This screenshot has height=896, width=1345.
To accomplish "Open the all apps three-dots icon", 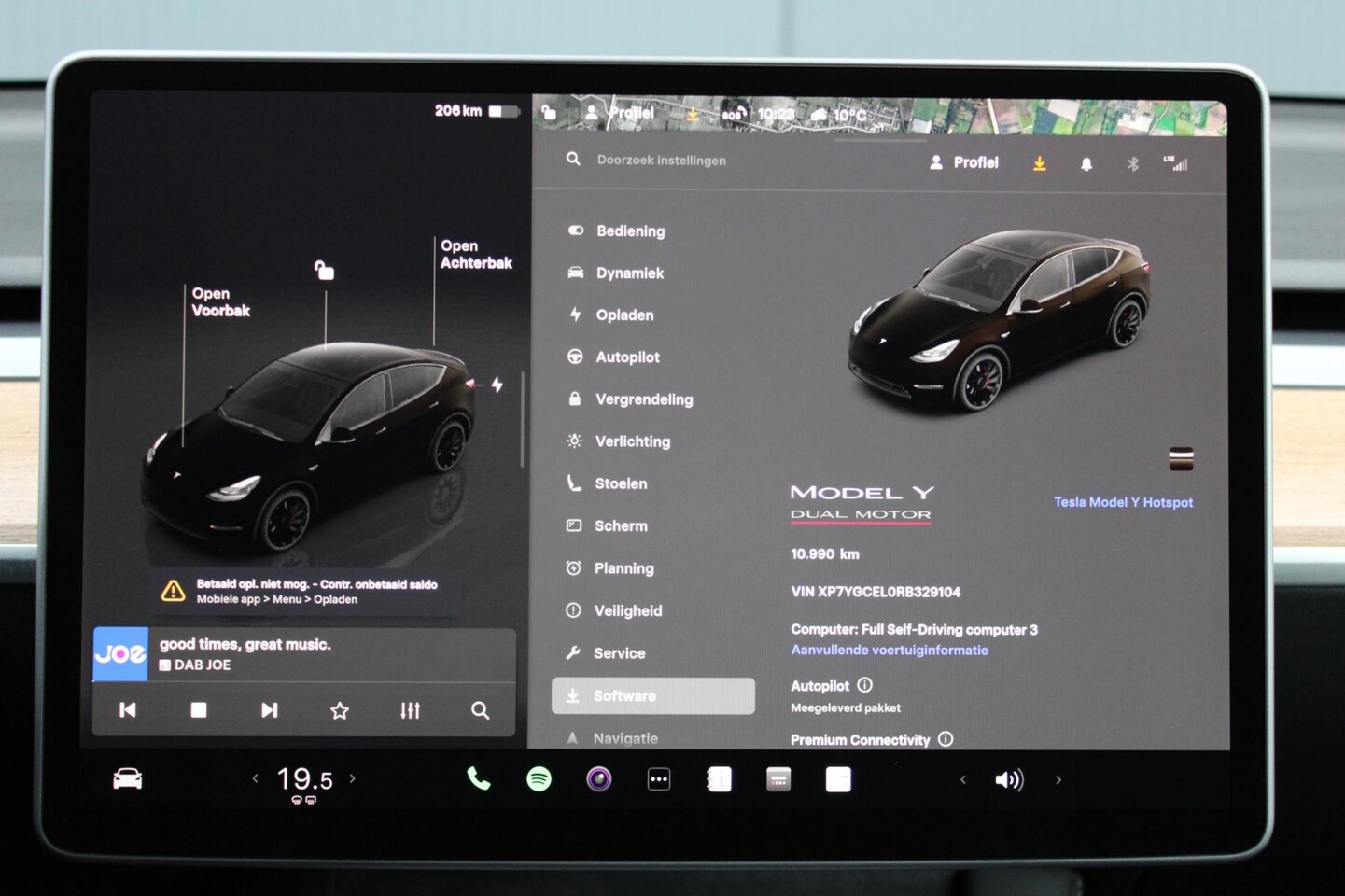I will [x=659, y=779].
